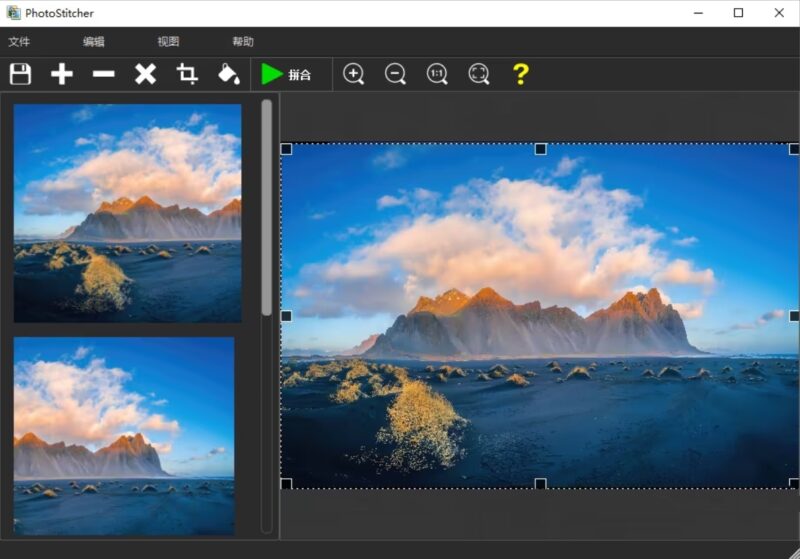
Task: Zoom out with the magnifier minus icon
Action: pyautogui.click(x=395, y=74)
